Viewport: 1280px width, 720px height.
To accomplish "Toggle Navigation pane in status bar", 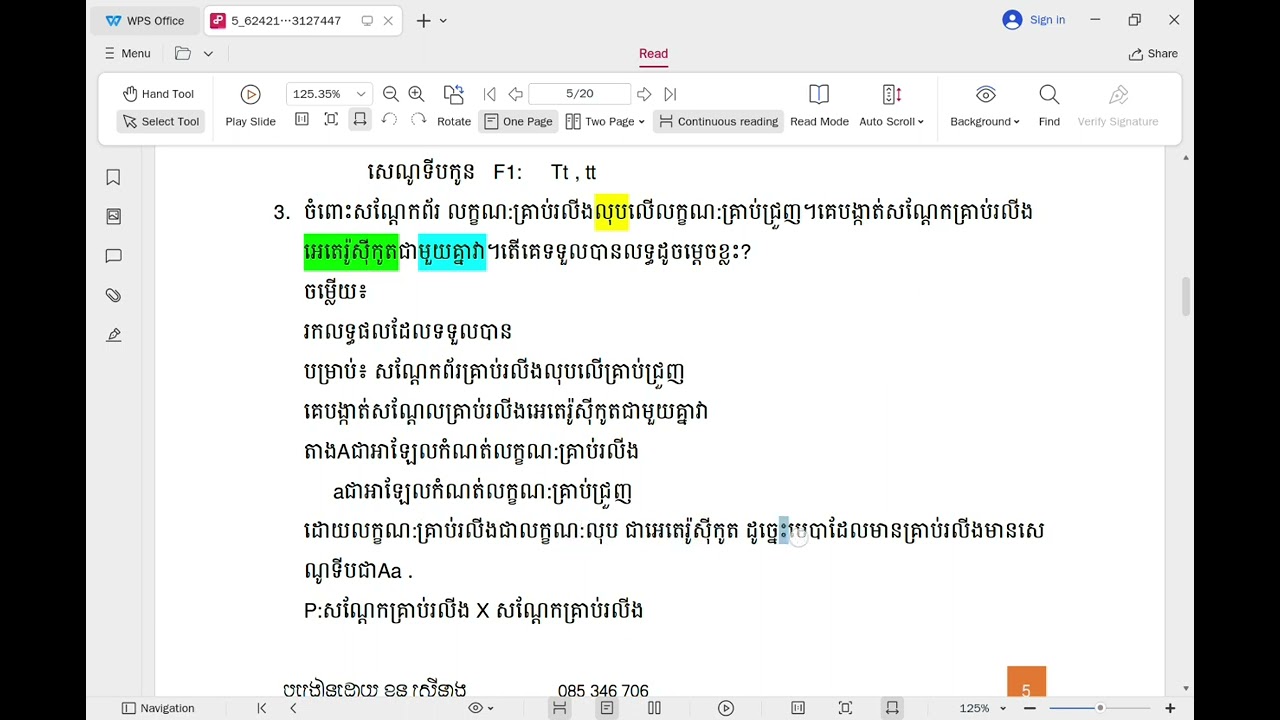I will (x=158, y=708).
